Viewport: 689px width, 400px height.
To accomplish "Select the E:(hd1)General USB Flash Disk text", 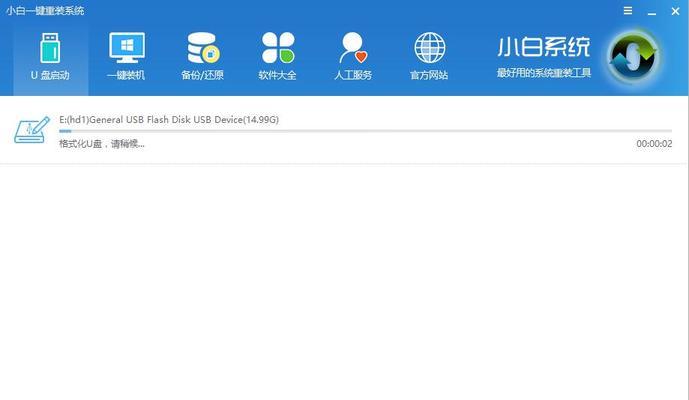I will 169,120.
